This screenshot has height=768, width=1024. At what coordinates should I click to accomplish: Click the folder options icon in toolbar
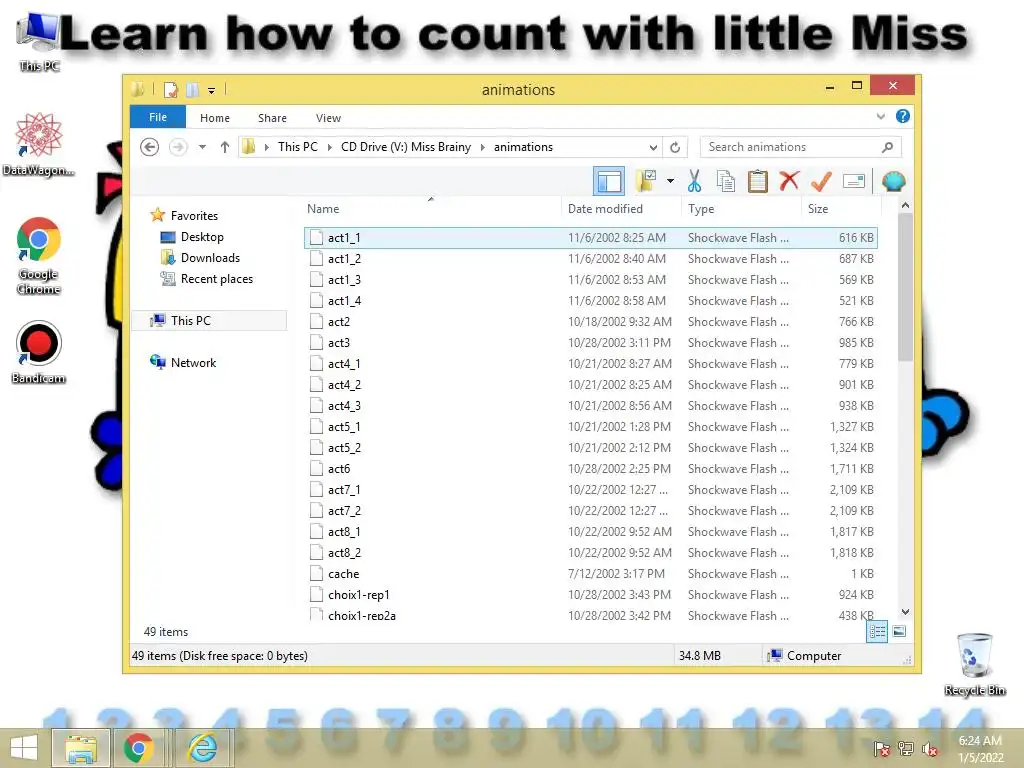click(646, 181)
